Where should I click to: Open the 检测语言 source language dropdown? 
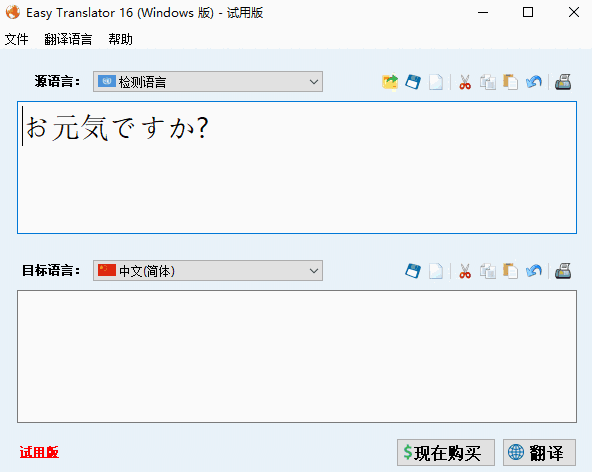coord(208,82)
